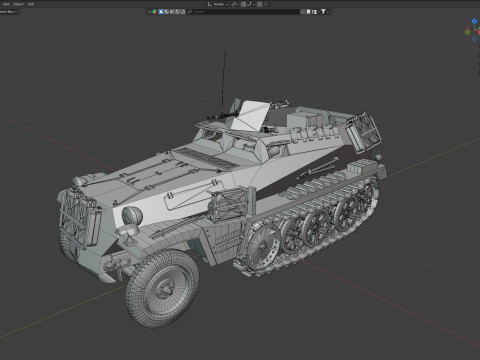Expand the filter dropdown arrow beside funnel
Viewport: 480px width, 360px height.
click(328, 12)
